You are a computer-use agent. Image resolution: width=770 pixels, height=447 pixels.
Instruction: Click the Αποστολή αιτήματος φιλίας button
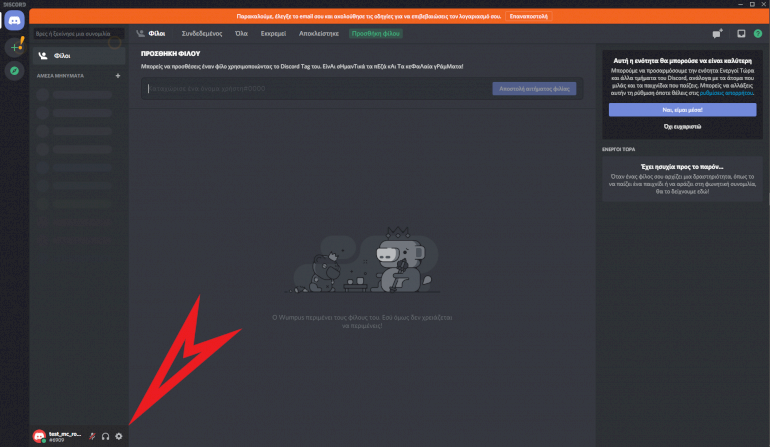pos(534,89)
